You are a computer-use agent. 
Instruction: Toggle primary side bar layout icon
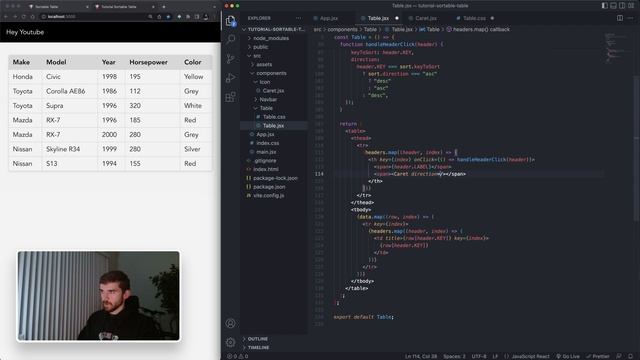tap(604, 6)
